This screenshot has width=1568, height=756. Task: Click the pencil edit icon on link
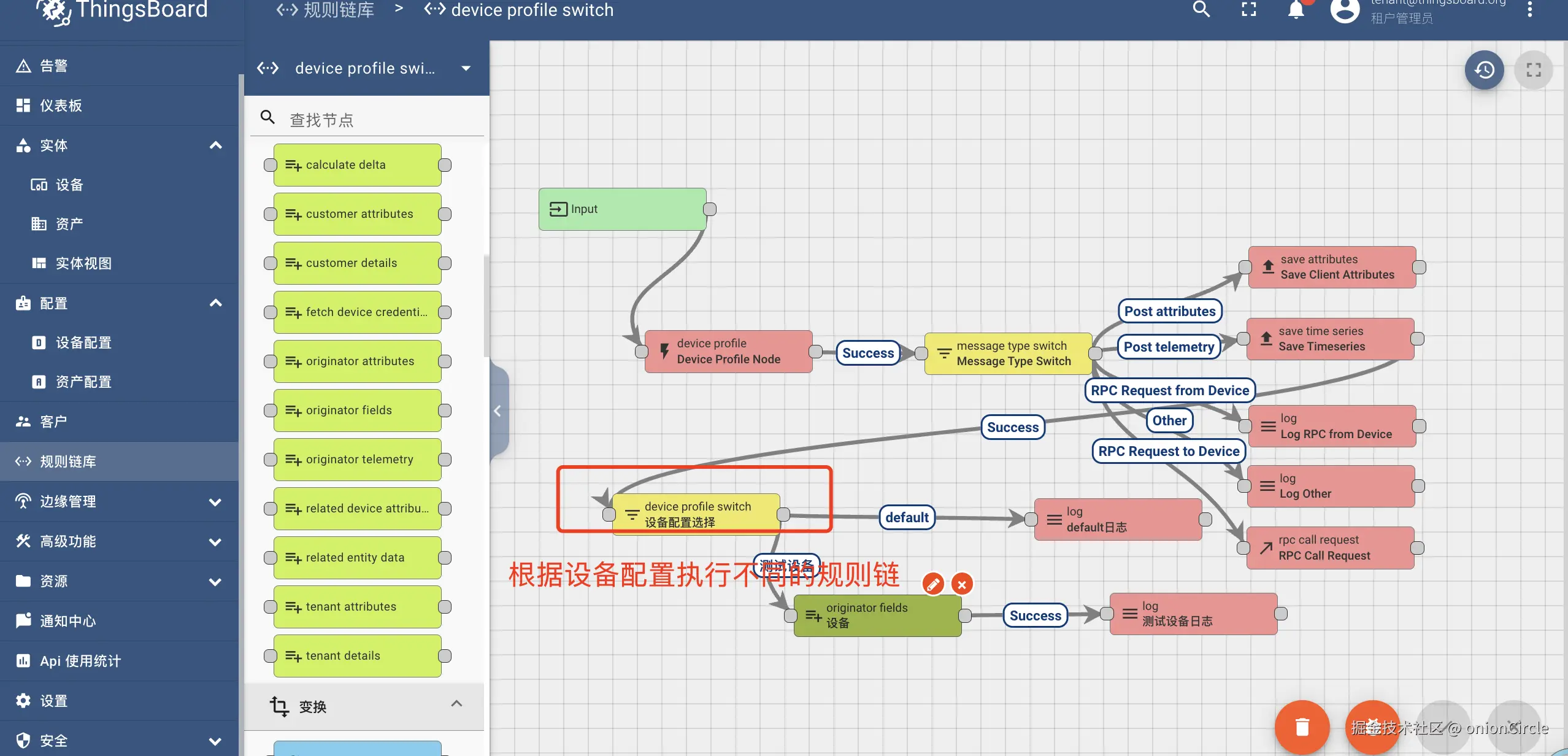point(933,584)
